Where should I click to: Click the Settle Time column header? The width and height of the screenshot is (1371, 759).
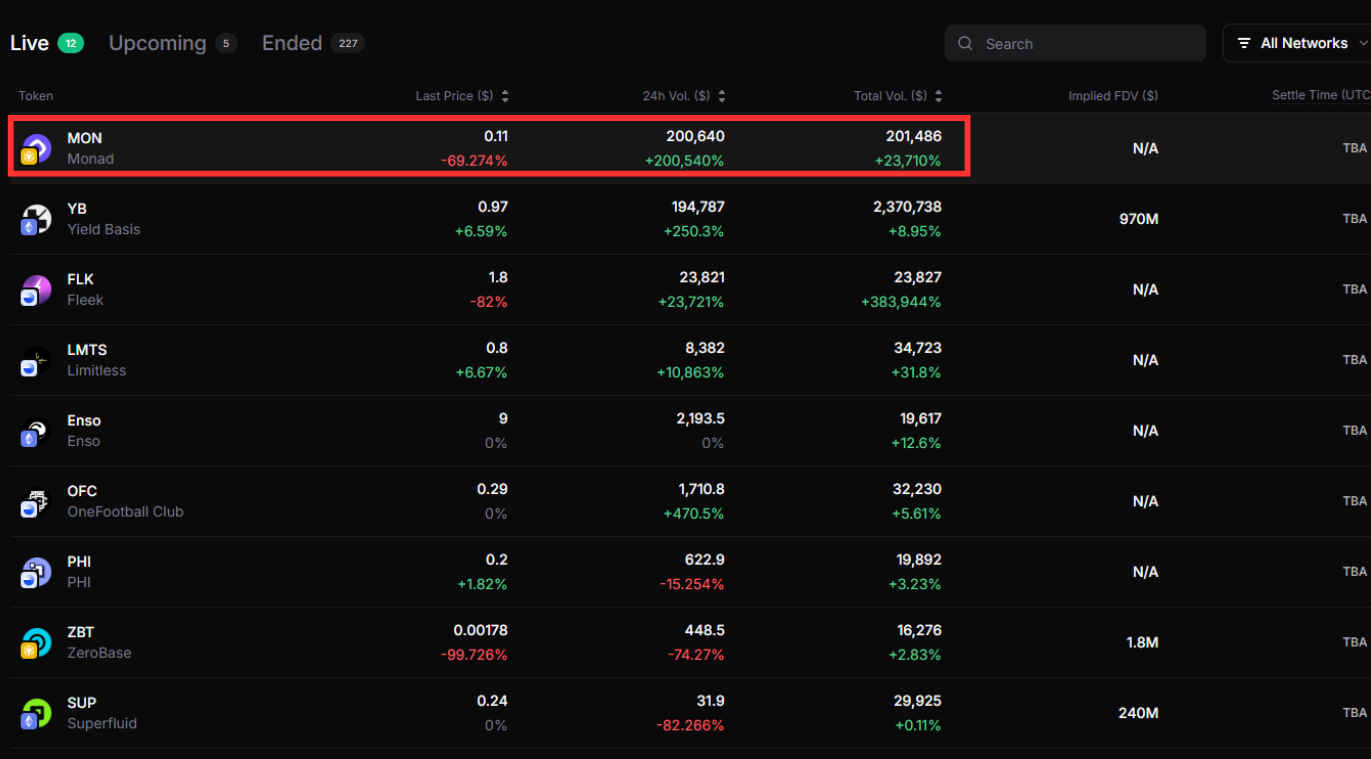tap(1318, 95)
